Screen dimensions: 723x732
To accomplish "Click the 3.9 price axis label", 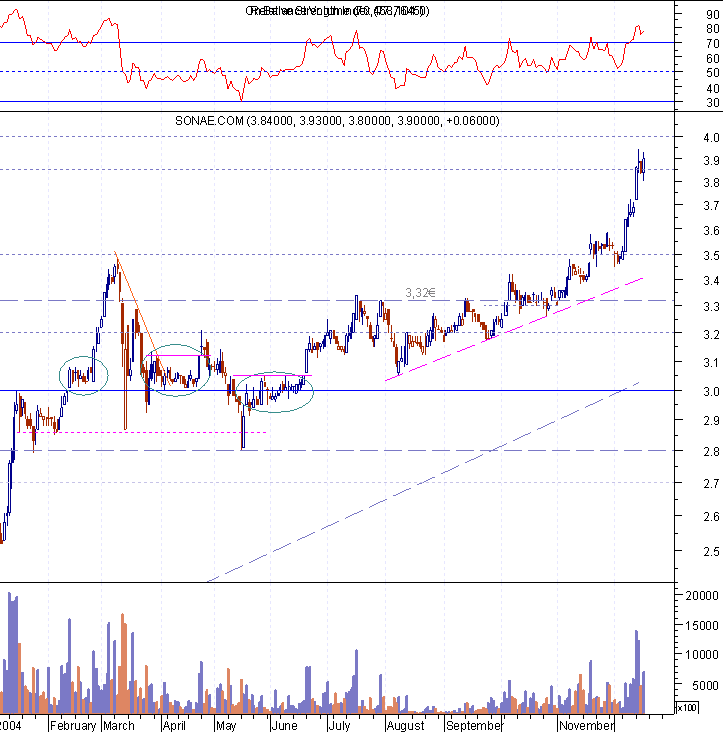I will (x=711, y=161).
